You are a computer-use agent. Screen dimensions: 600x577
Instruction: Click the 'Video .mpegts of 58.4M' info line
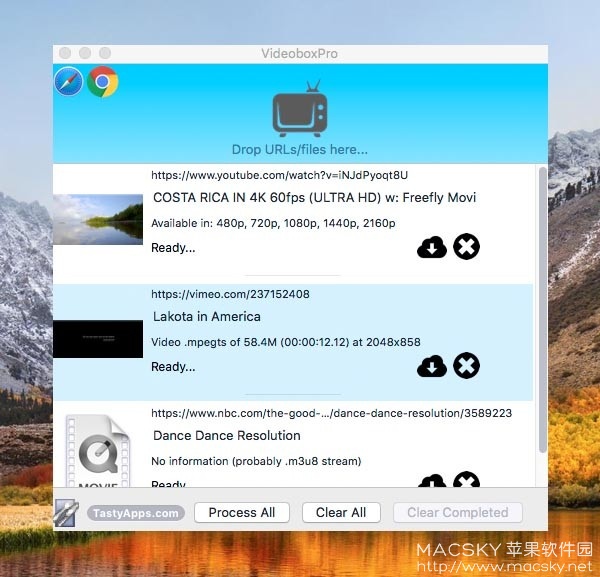pos(286,342)
